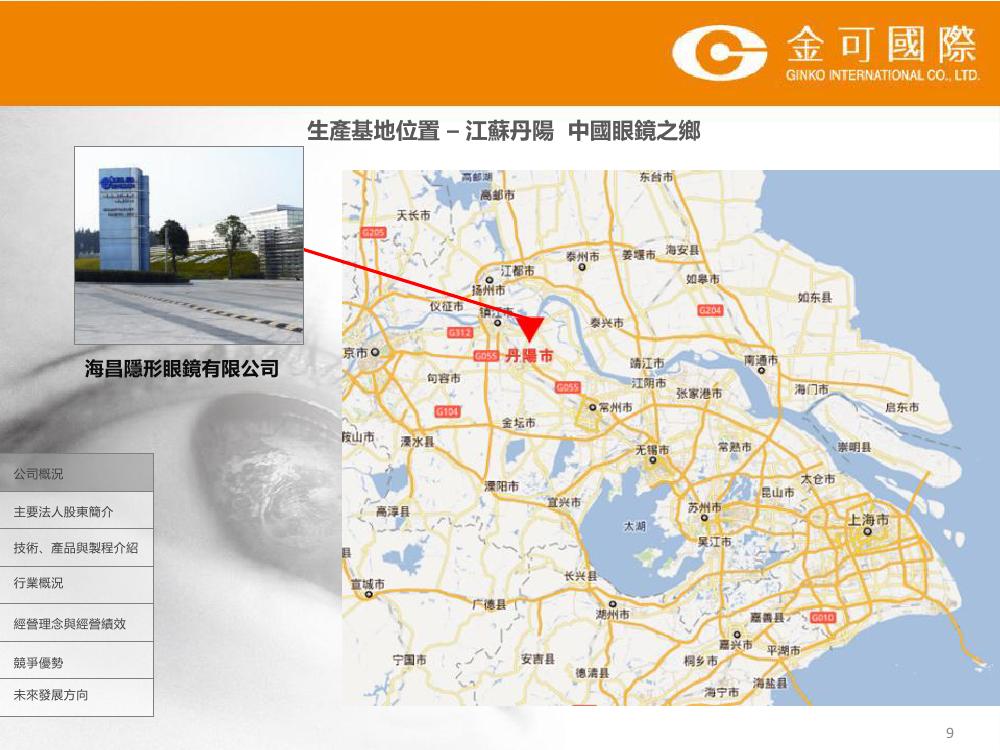Select the slide title about 江蘇丹陽

[x=504, y=132]
